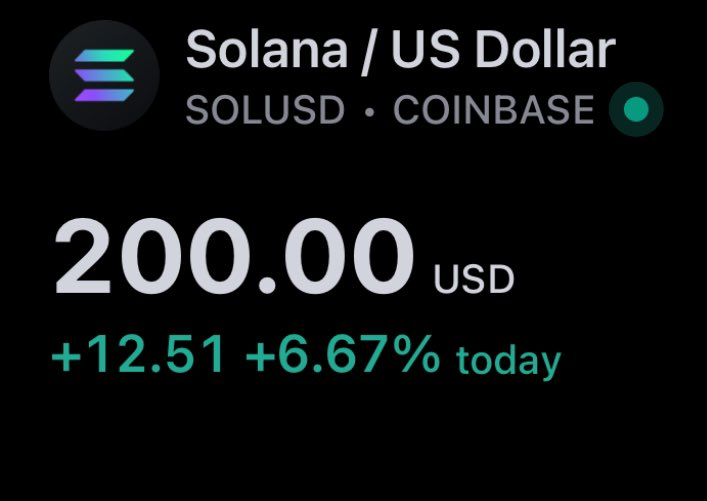Select the USD currency label
This screenshot has height=501, width=707.
[474, 280]
